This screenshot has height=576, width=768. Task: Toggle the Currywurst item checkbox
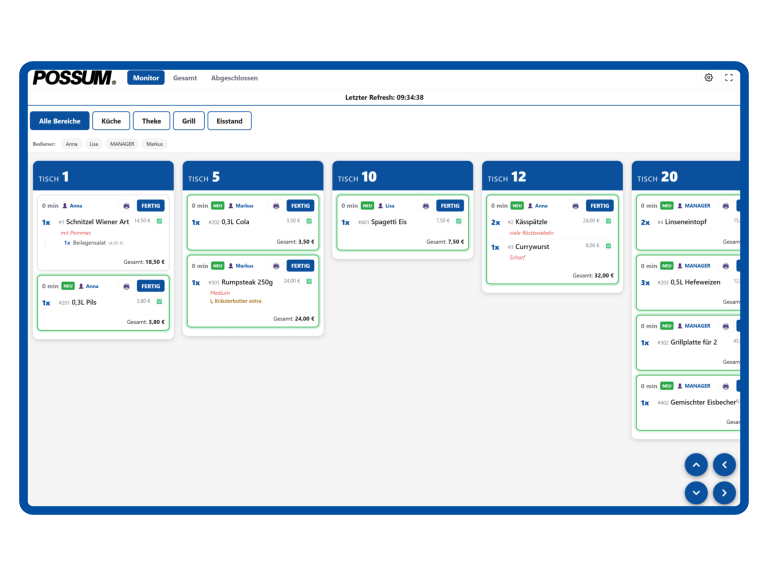click(608, 246)
